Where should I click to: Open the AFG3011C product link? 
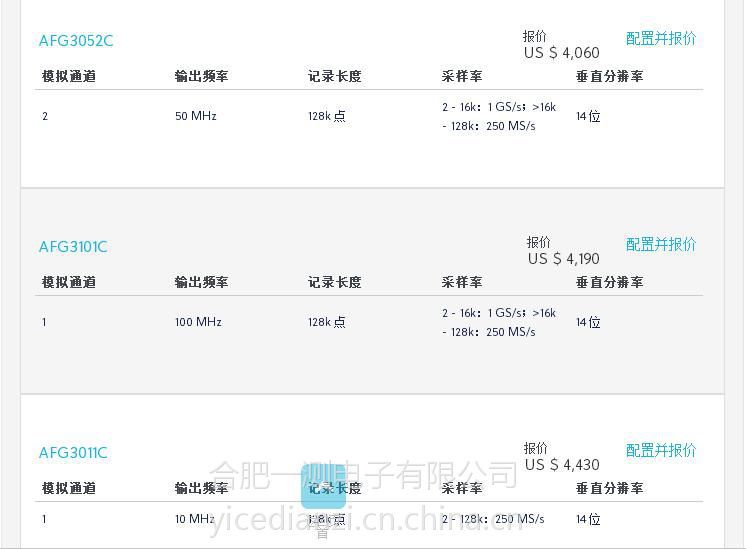coord(73,453)
